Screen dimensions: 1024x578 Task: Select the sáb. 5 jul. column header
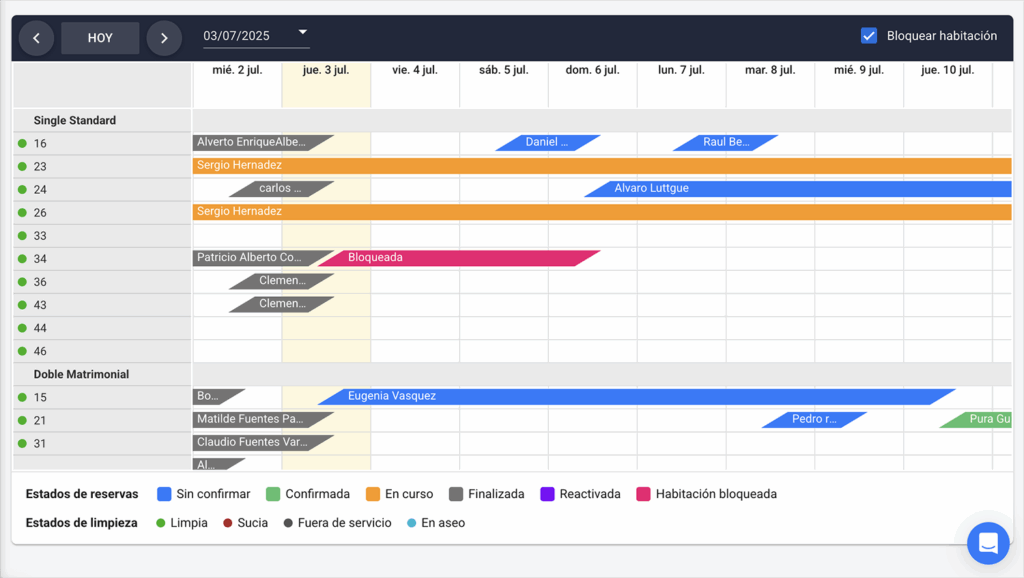click(x=503, y=70)
